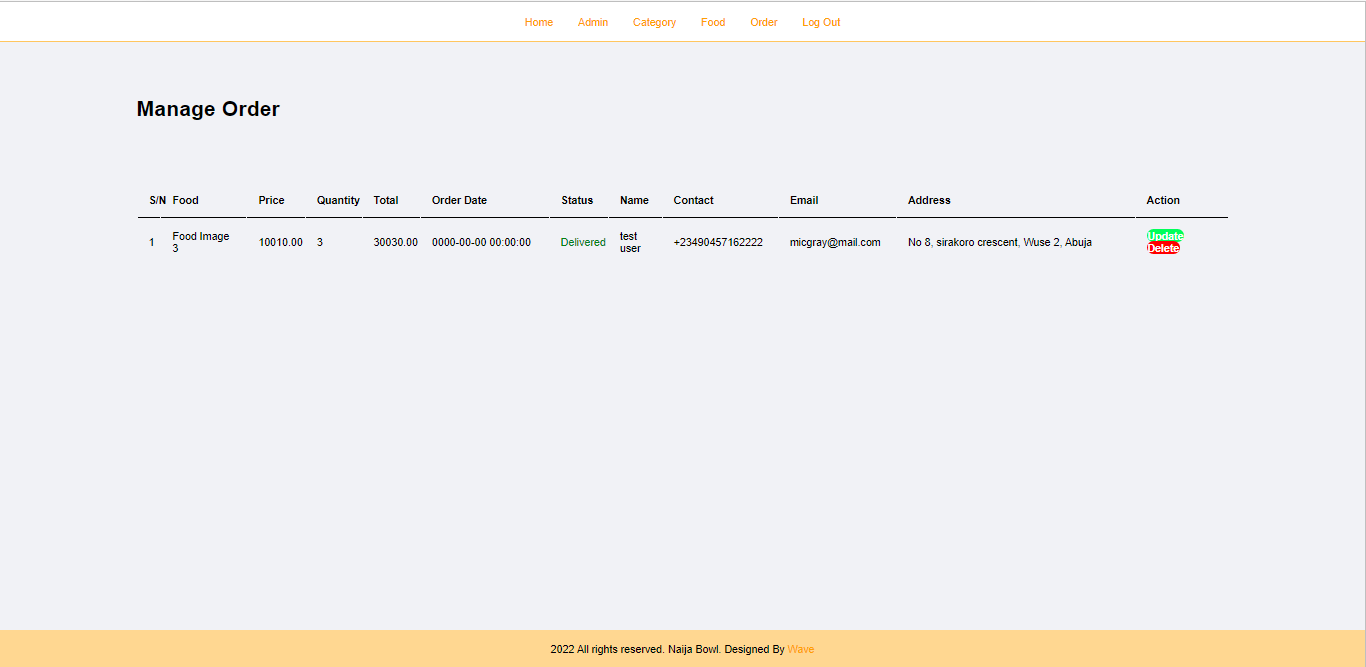
Task: Click the red Delete button
Action: coord(1163,248)
